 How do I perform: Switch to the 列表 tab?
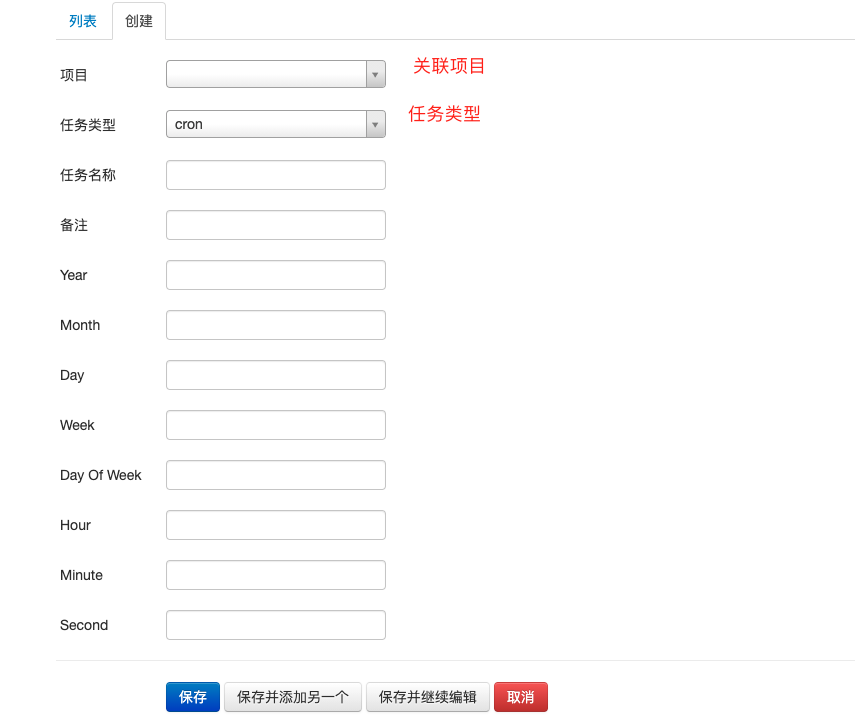[83, 21]
